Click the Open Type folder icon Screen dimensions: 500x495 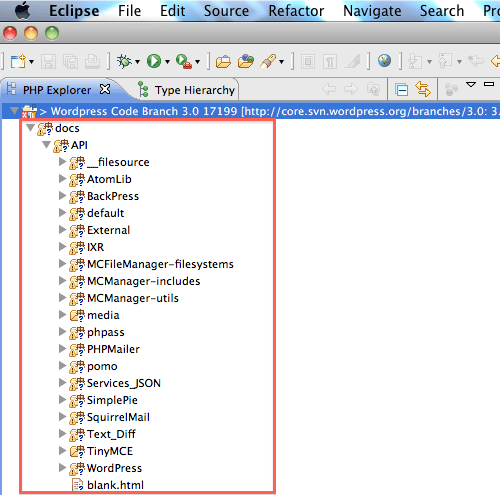point(223,62)
